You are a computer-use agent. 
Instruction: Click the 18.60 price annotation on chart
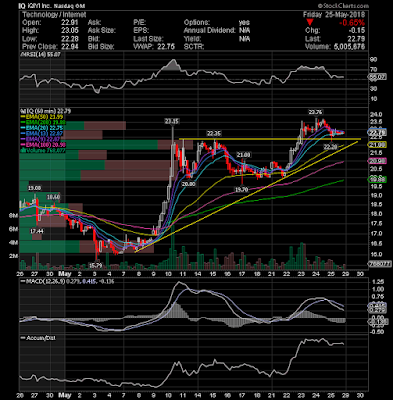pos(53,197)
